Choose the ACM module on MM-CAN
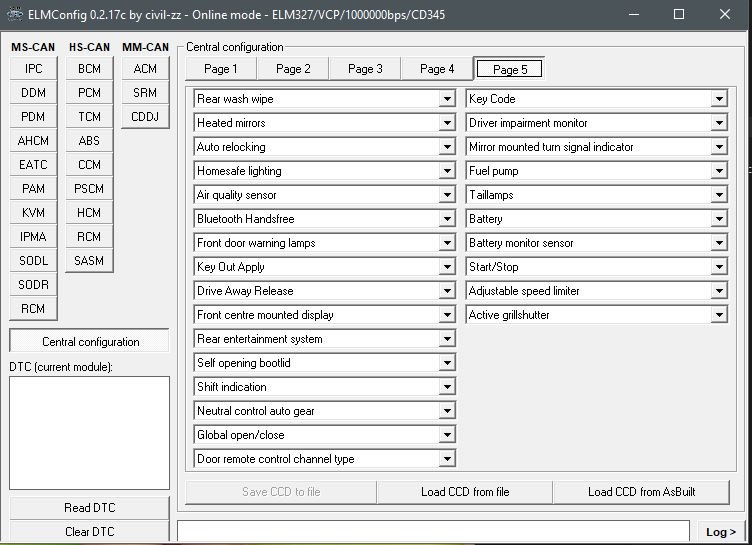This screenshot has height=545, width=752. point(145,69)
